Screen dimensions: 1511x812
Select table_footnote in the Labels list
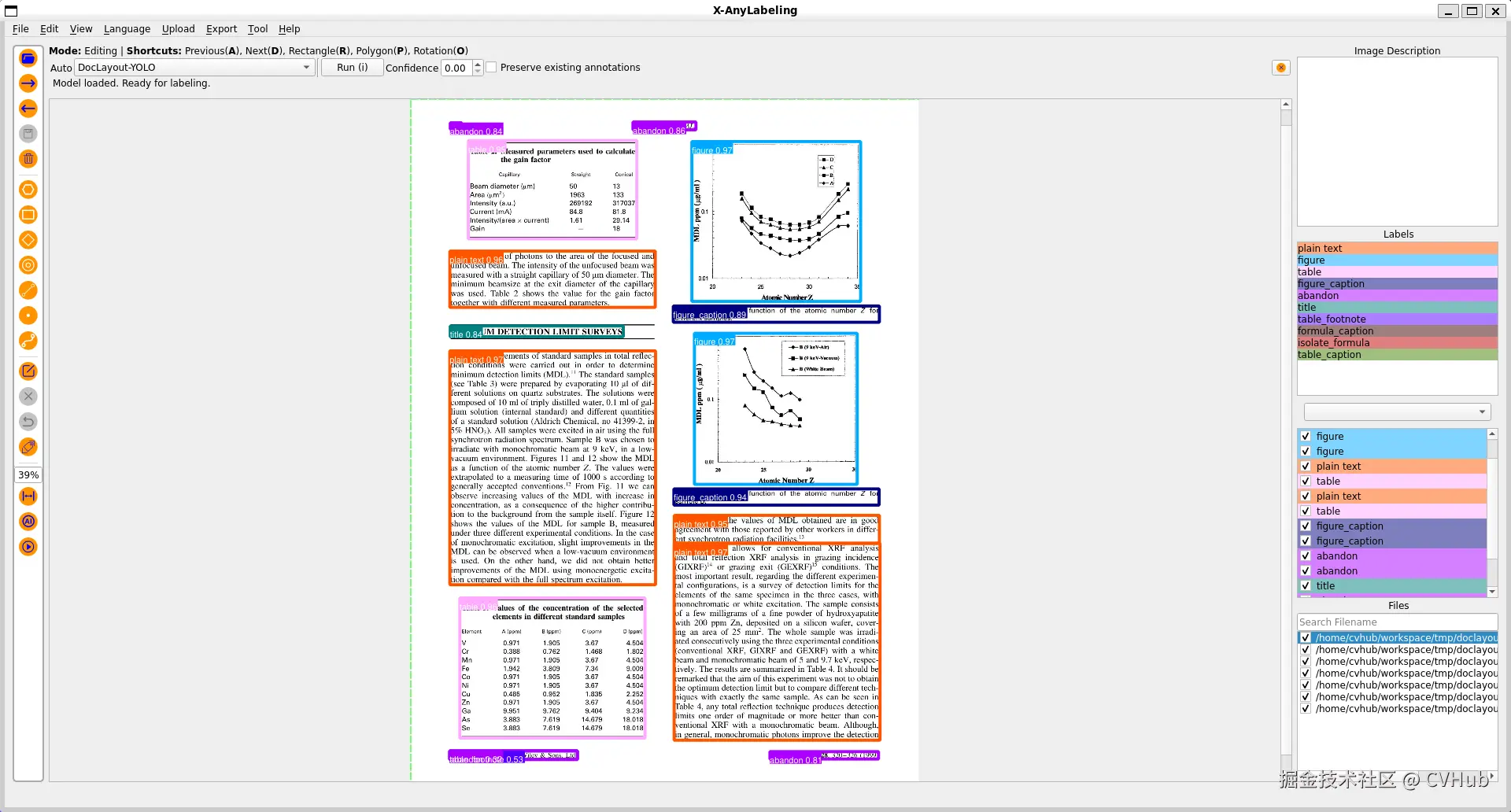click(x=1397, y=319)
